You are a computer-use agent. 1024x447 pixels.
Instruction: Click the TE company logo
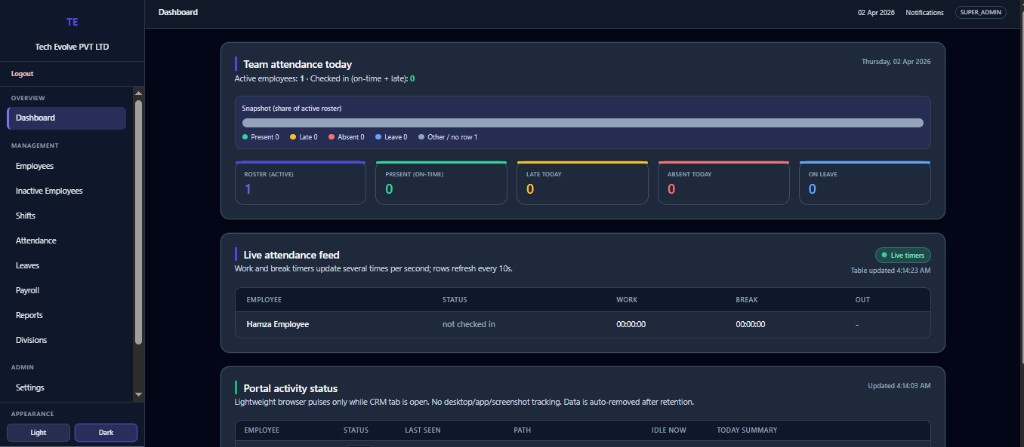72,22
